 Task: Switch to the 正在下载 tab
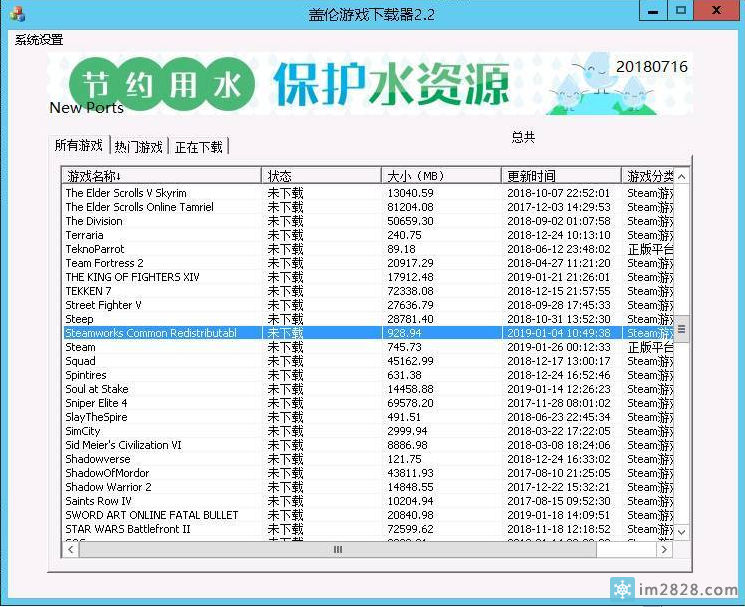pyautogui.click(x=199, y=147)
